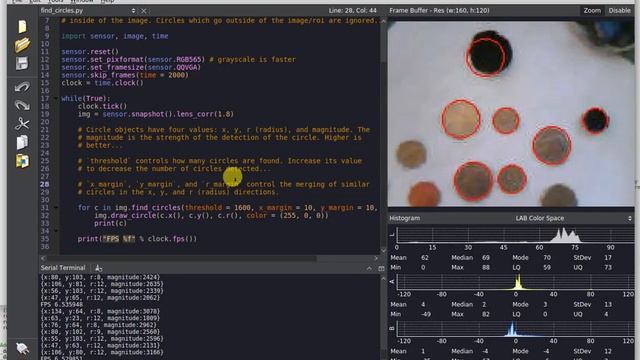Image resolution: width=640 pixels, height=360 pixels.
Task: Collapse the Serial Terminal with the up chevron
Action: point(369,268)
